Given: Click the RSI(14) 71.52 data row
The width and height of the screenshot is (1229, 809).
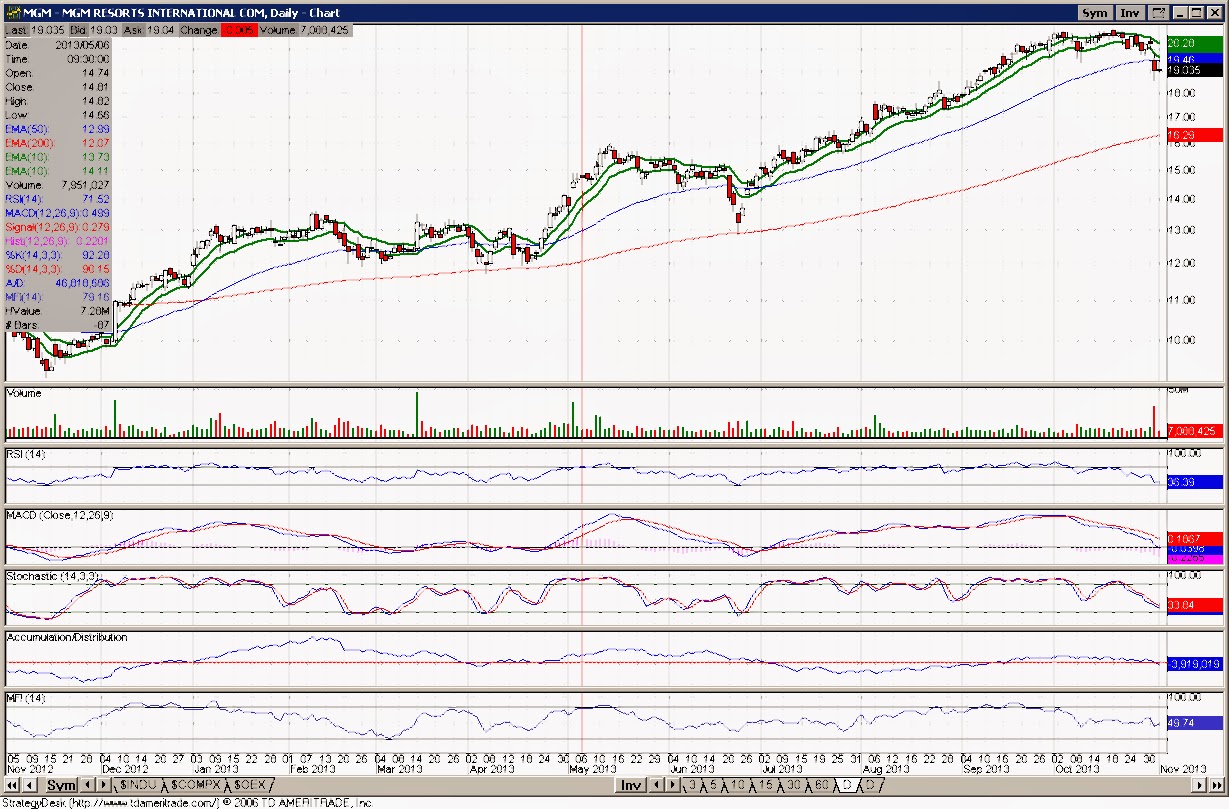Looking at the screenshot, I should point(57,200).
